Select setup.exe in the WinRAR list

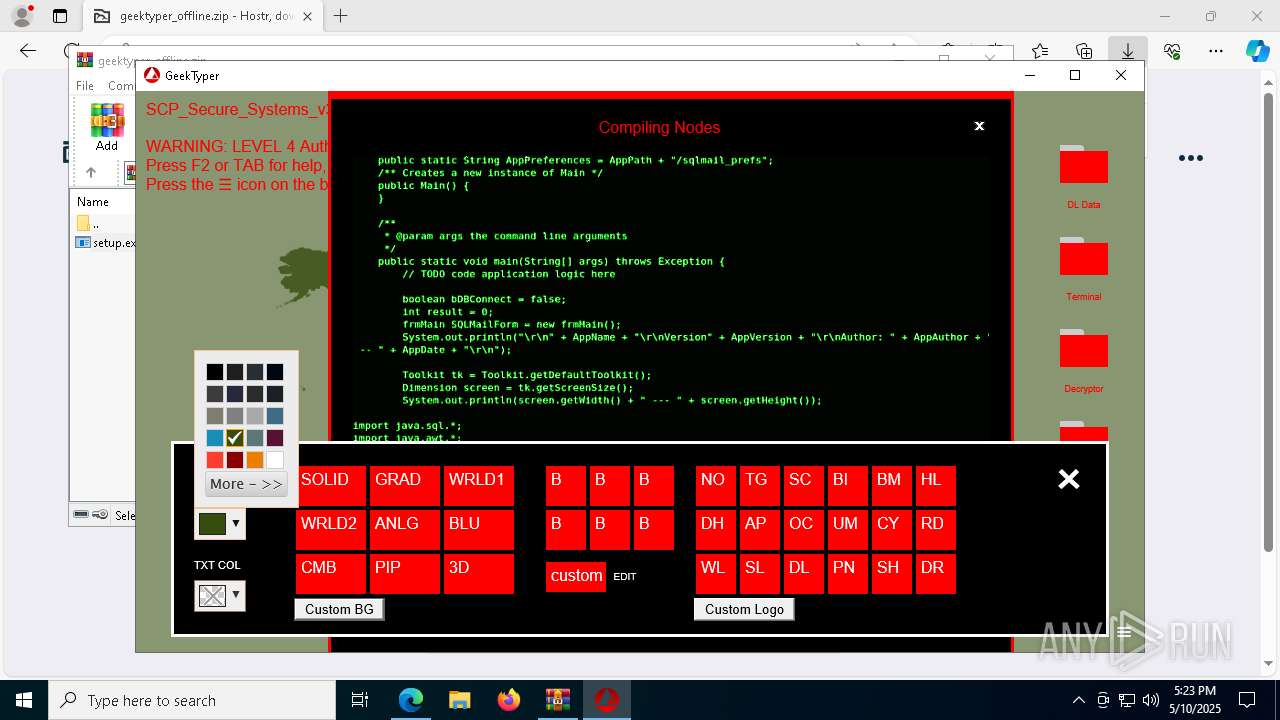(x=105, y=242)
